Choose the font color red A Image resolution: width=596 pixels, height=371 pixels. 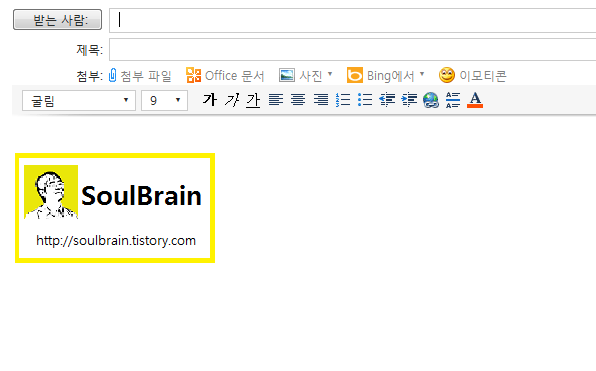click(x=475, y=100)
